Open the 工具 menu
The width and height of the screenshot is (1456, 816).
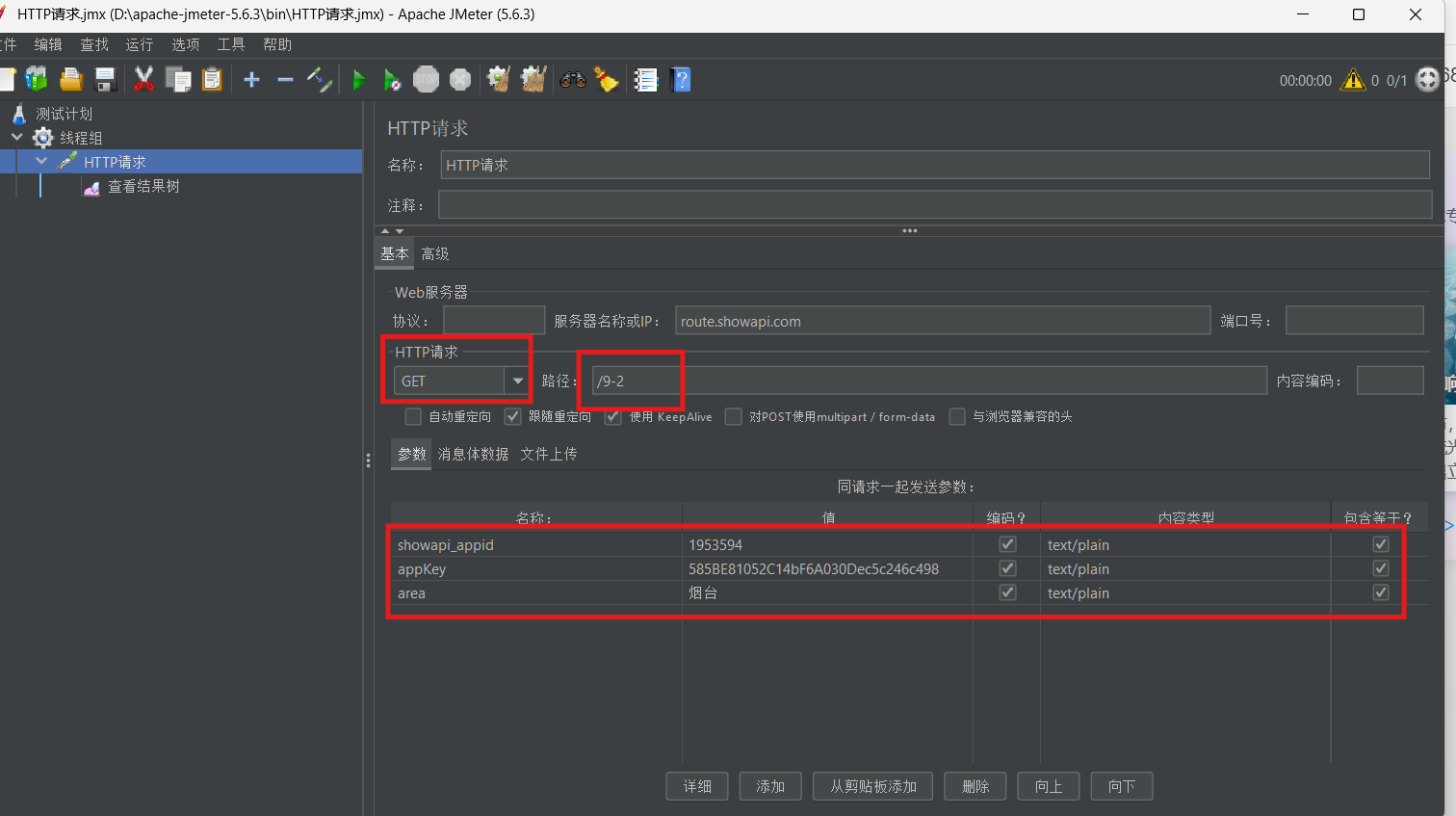point(231,44)
